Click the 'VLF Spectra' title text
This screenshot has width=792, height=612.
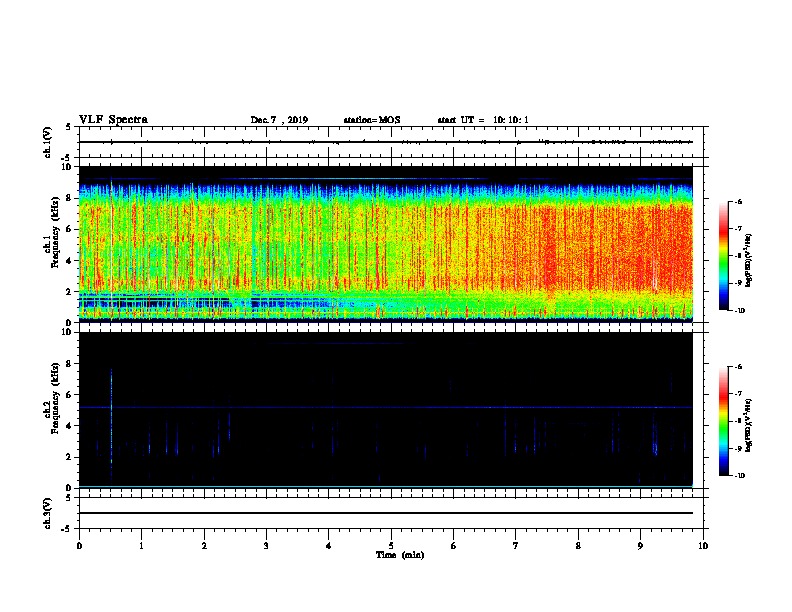tap(113, 120)
